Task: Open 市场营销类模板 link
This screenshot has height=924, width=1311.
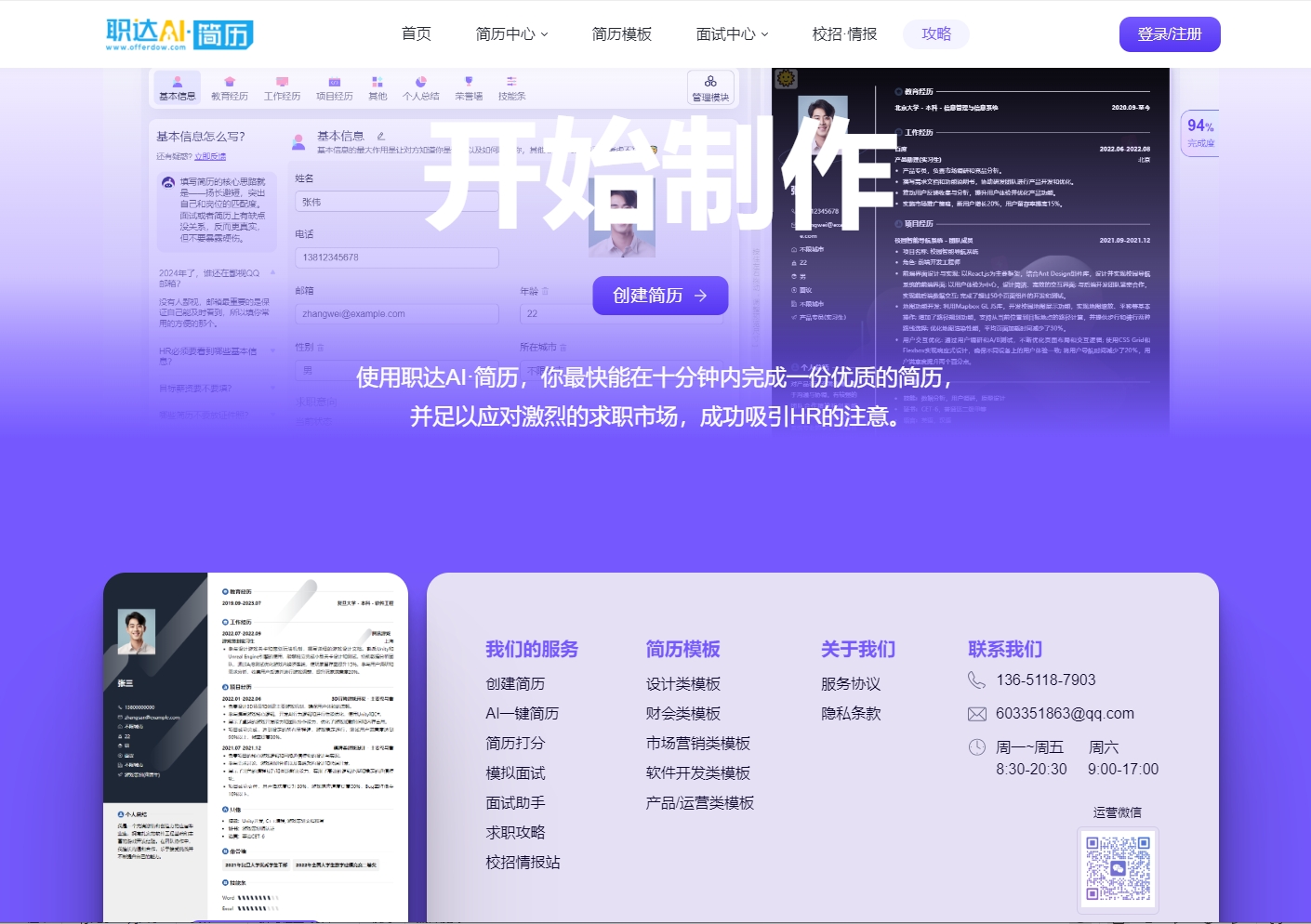Action: [x=698, y=744]
